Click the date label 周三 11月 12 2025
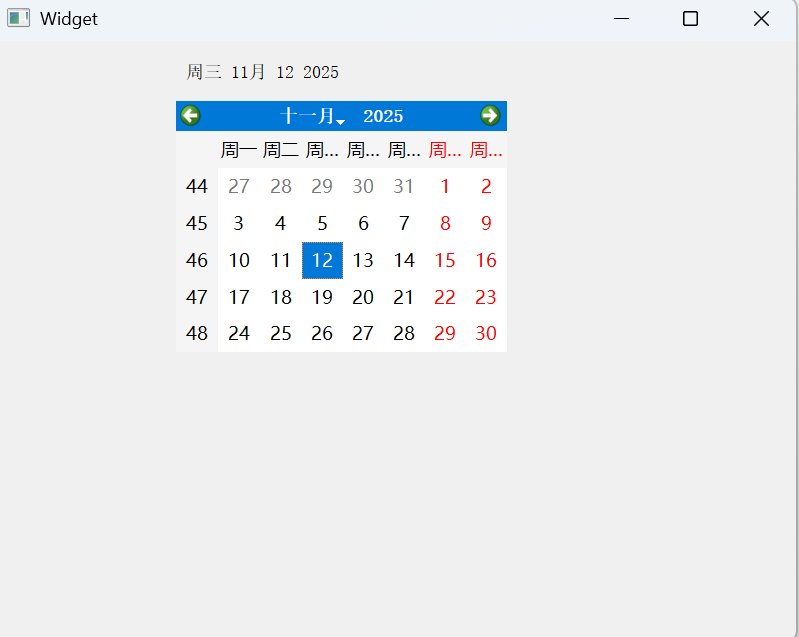The image size is (799, 637). tap(262, 72)
